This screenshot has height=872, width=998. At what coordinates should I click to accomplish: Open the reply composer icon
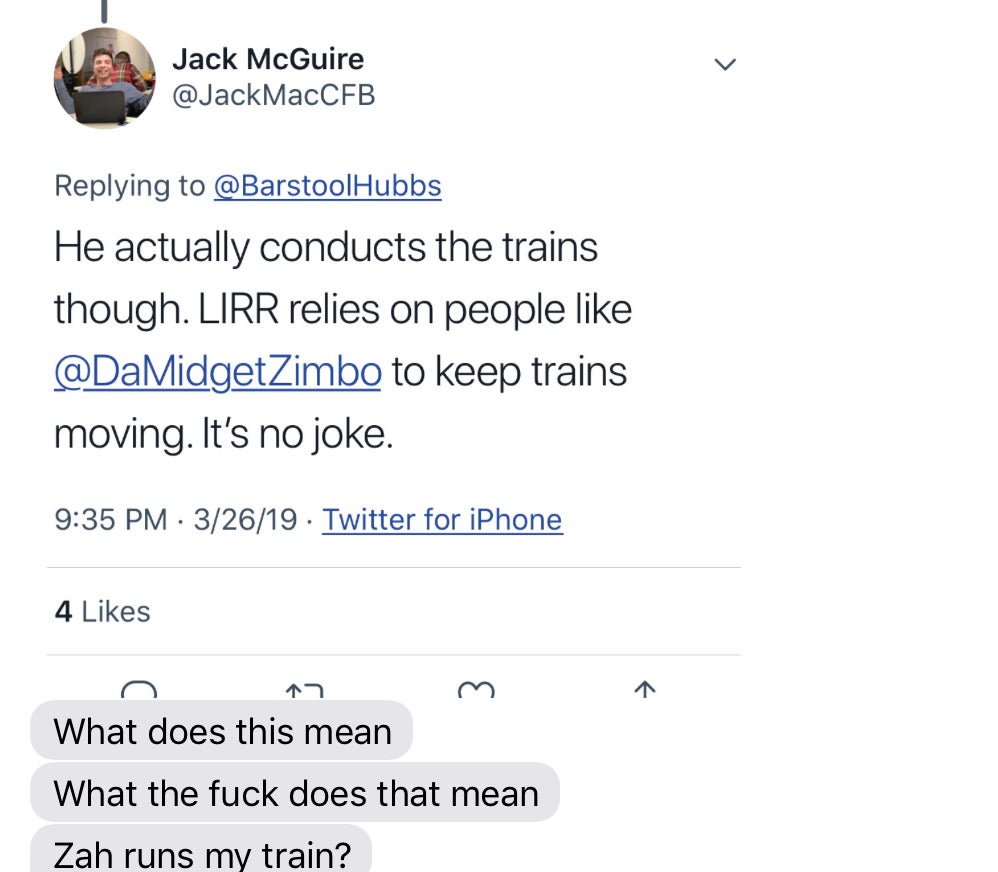pyautogui.click(x=140, y=692)
